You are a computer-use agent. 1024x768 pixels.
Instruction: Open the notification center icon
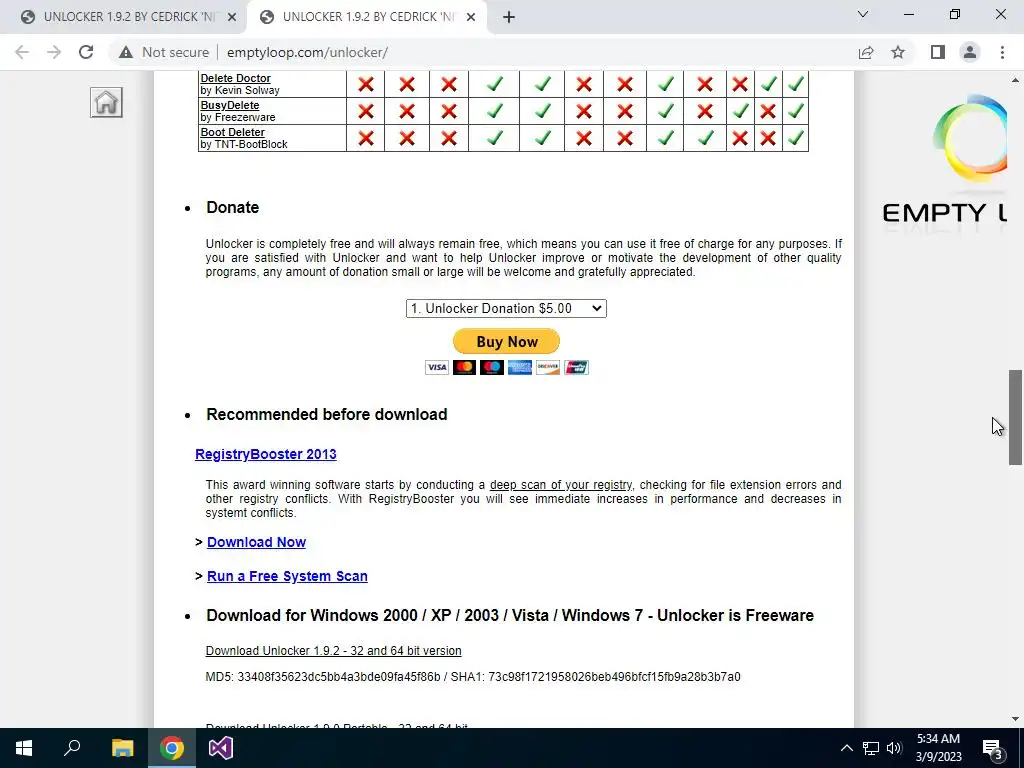(x=993, y=748)
